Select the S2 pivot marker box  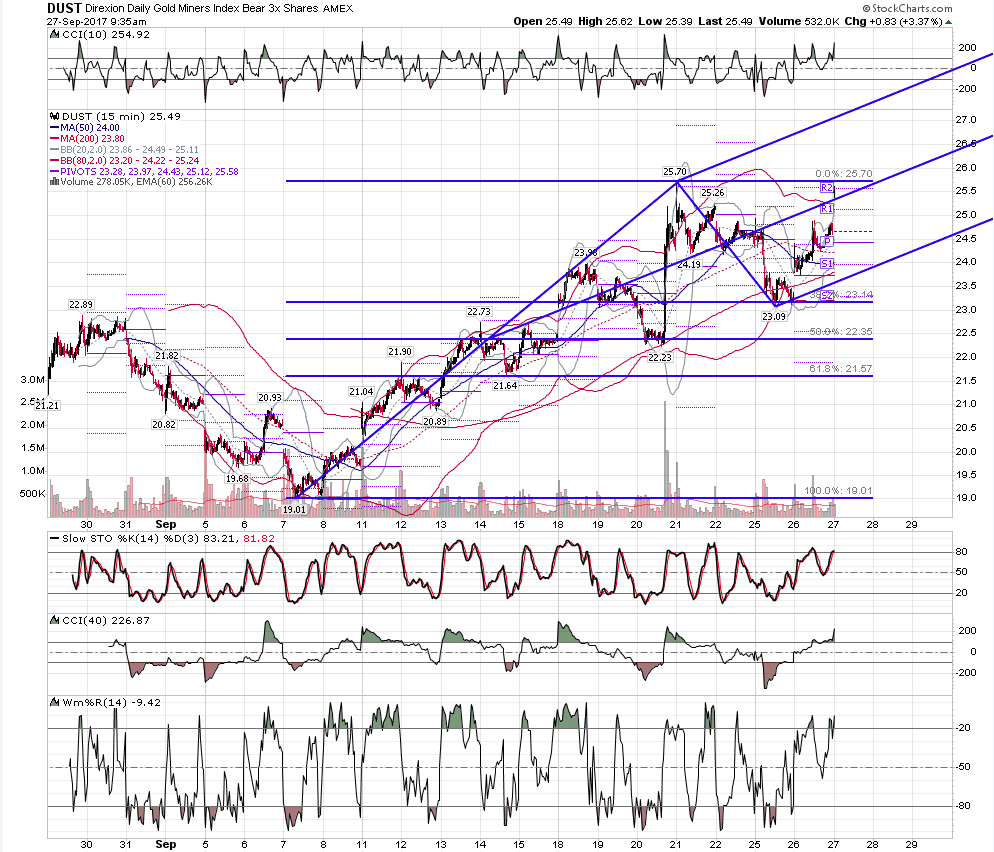[827, 295]
